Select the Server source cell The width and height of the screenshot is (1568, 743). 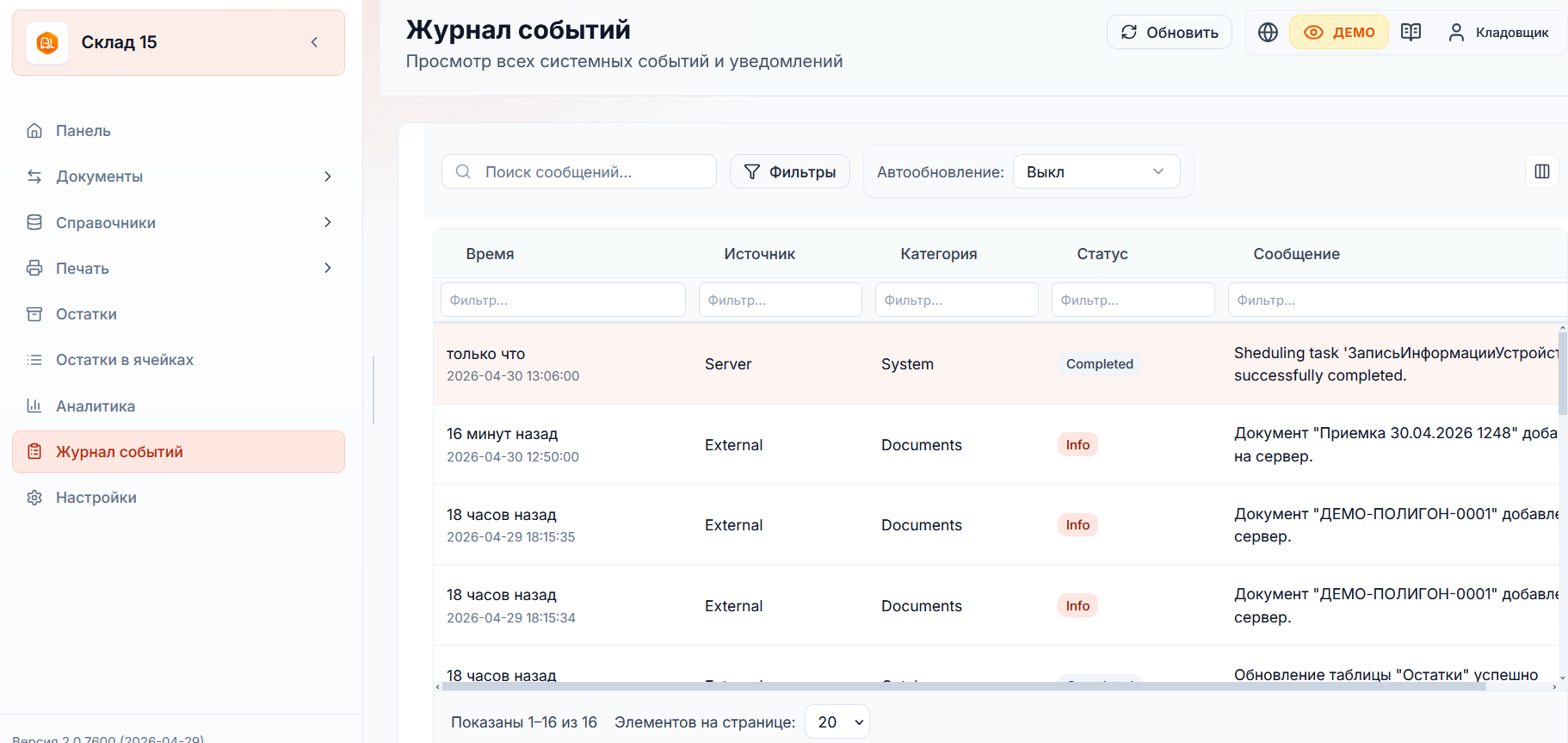coord(728,364)
